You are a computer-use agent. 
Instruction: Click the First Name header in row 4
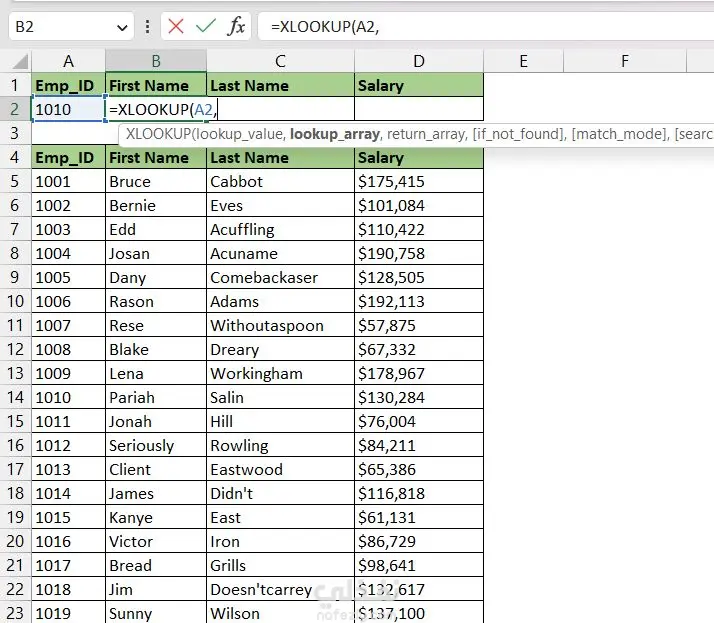tap(156, 157)
